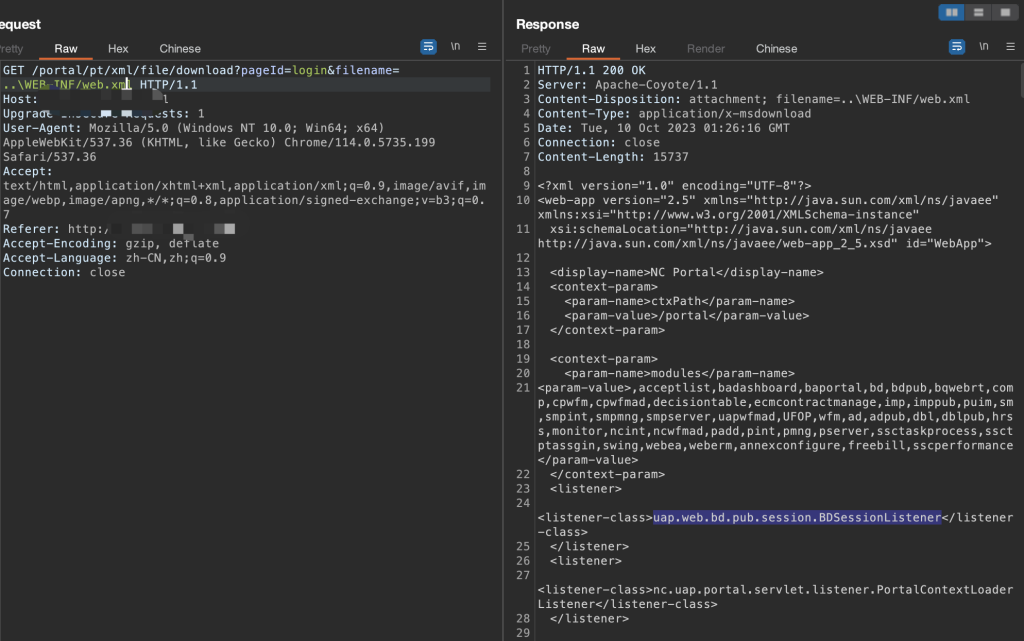This screenshot has width=1024, height=641.
Task: Click the Content-Disposition response header
Action: tap(754, 99)
